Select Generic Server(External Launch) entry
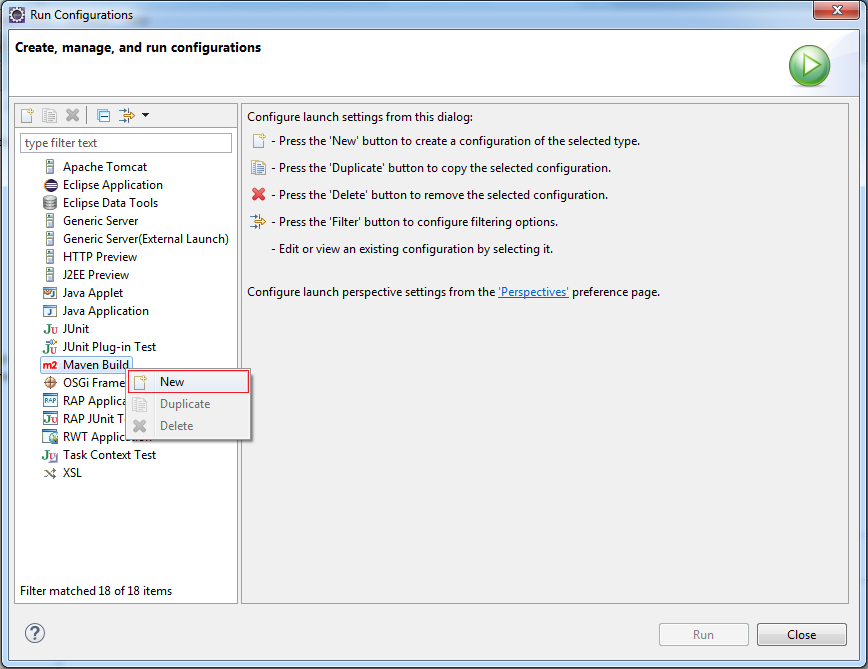 point(146,238)
